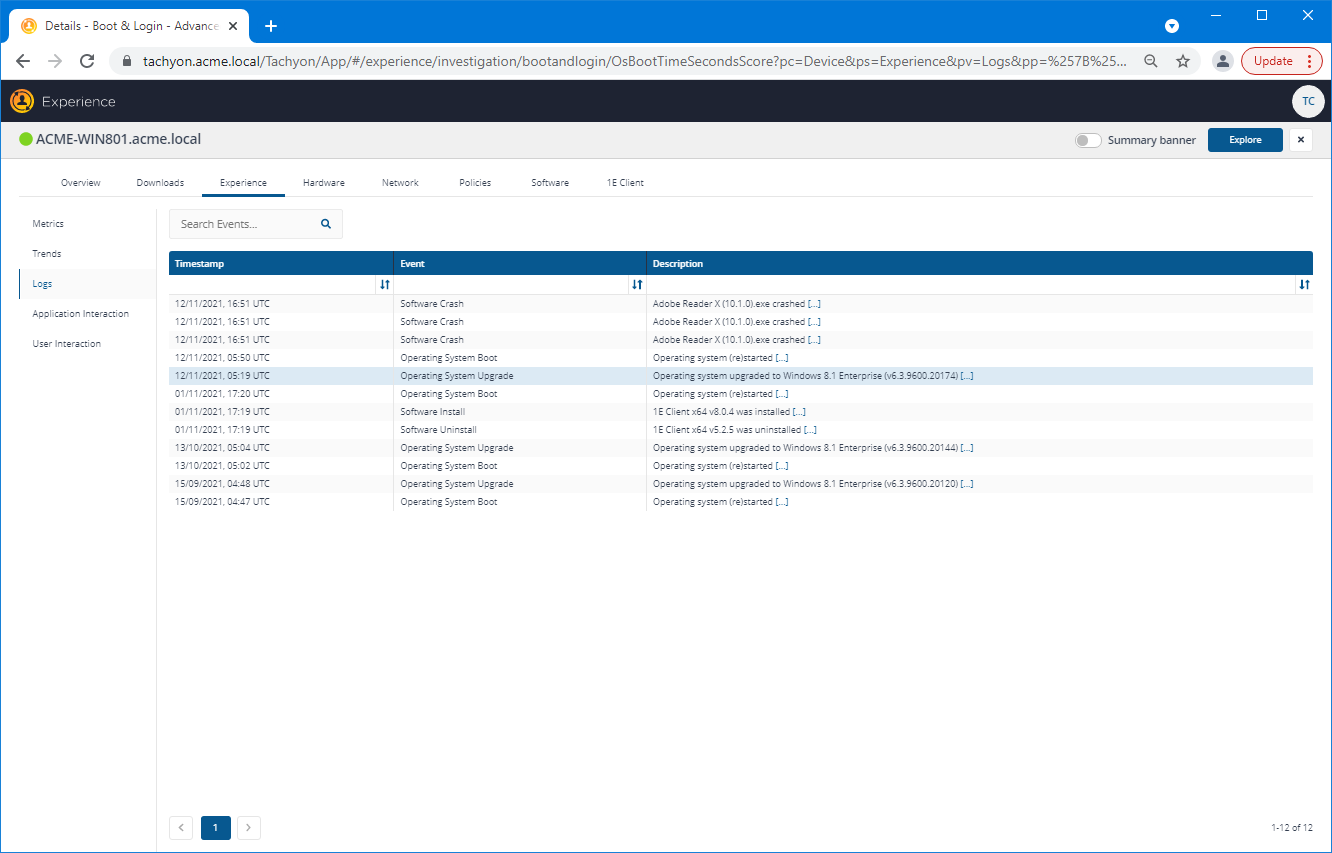The height and width of the screenshot is (853, 1332).
Task: Switch to the Network tab
Action: point(400,183)
